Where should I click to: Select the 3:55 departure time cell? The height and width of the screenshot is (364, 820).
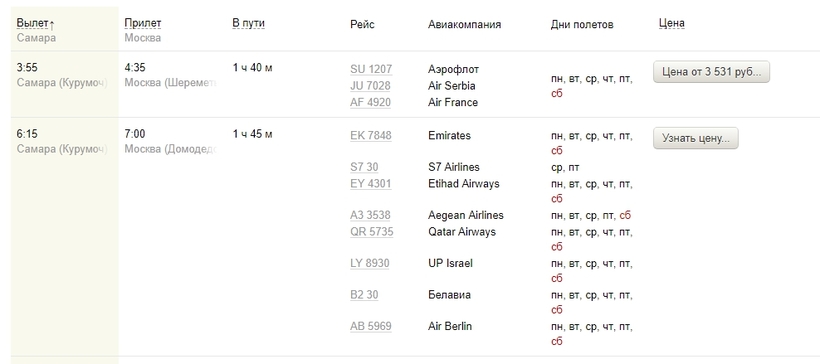click(x=27, y=68)
